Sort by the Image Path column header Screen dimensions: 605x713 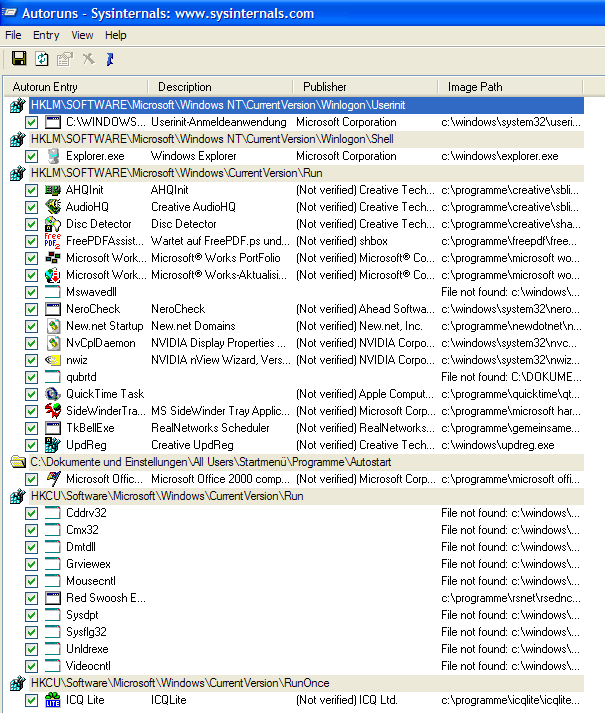pos(510,86)
